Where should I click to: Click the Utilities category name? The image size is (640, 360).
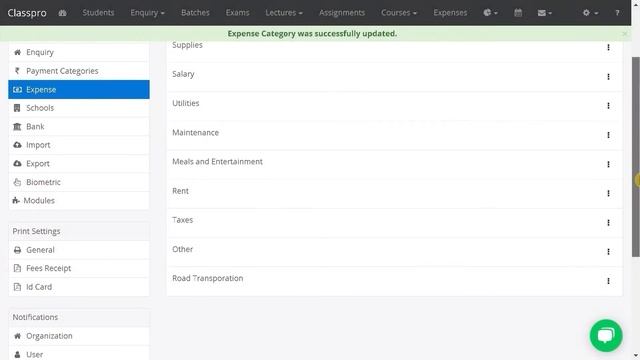point(186,103)
